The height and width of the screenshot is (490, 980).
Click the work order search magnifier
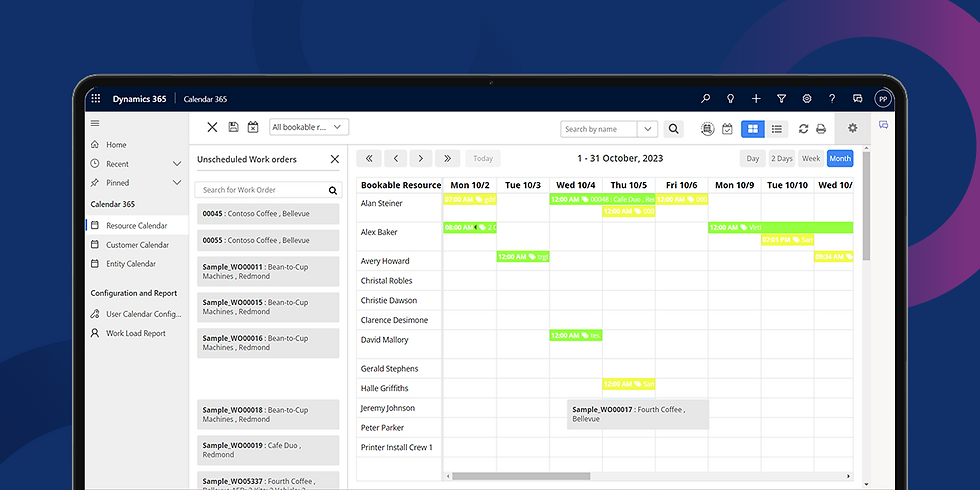[332, 191]
